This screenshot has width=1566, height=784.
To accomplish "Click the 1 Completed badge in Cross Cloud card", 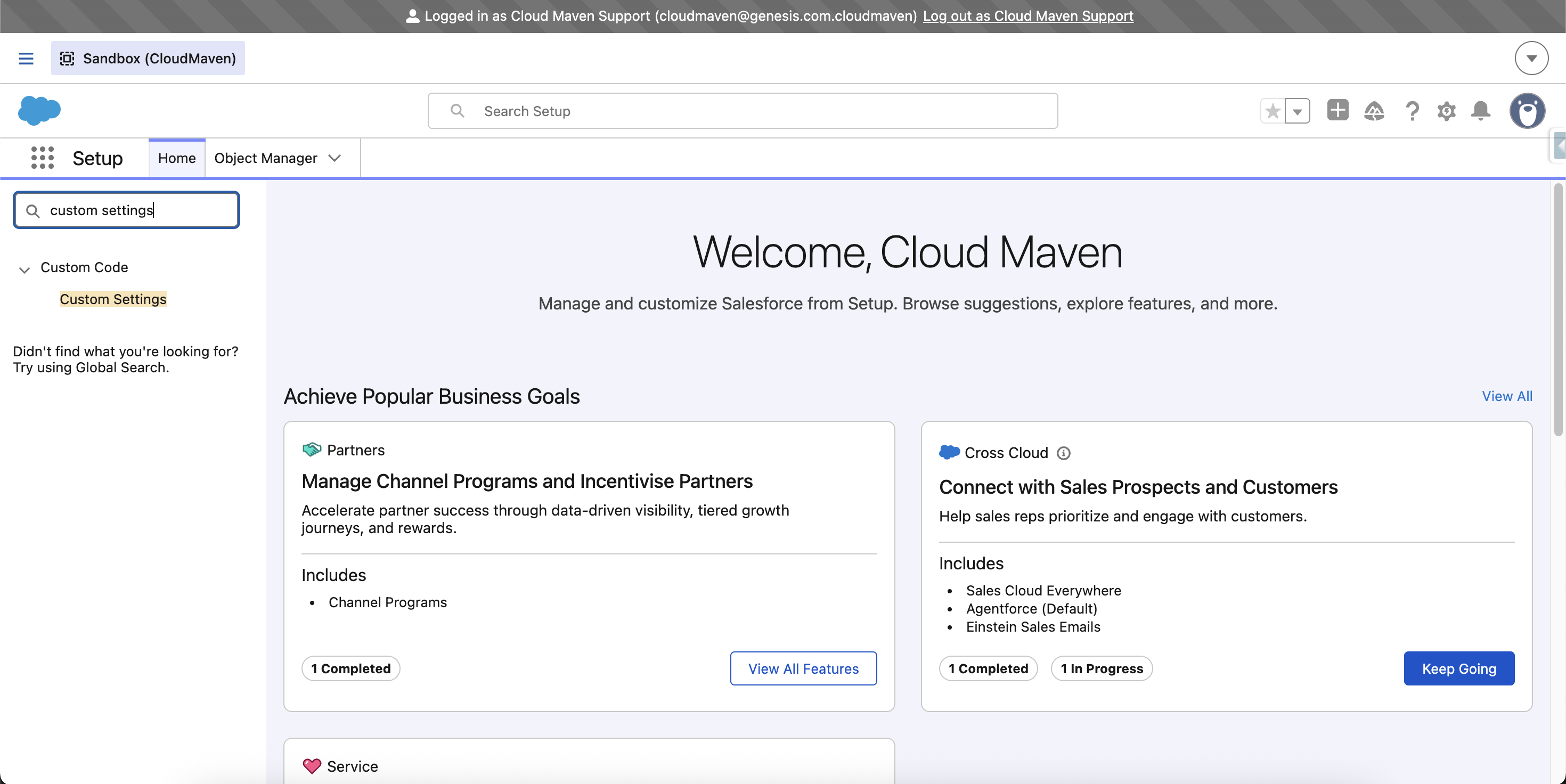I will (x=989, y=668).
